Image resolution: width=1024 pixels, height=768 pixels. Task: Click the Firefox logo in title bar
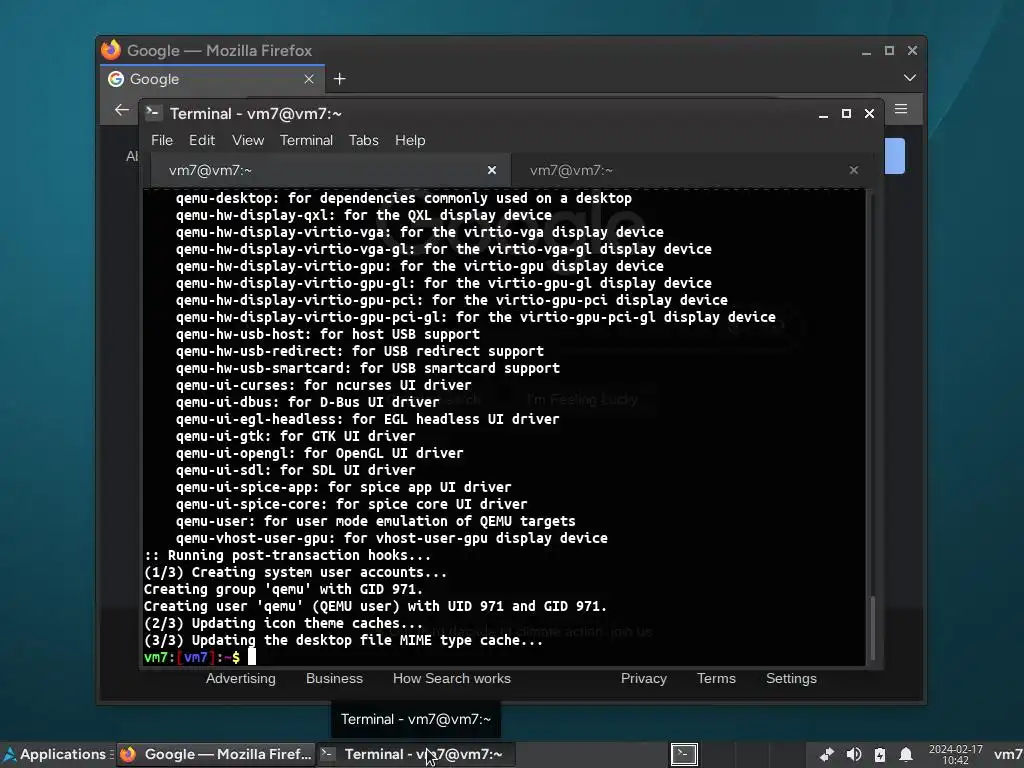coord(111,50)
